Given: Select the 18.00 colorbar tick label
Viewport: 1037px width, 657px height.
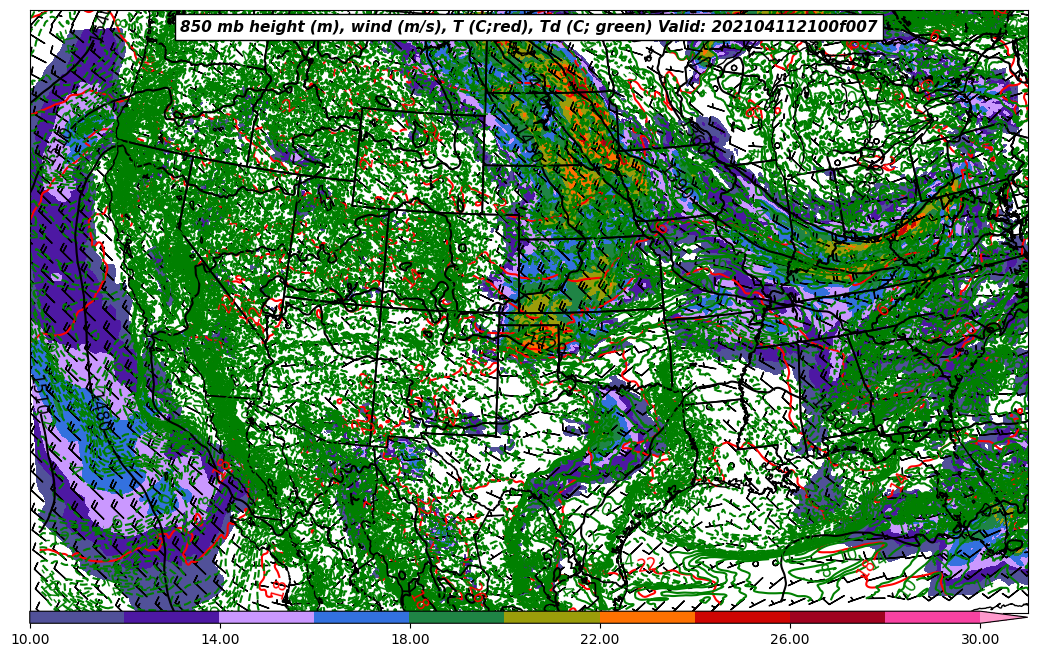Looking at the screenshot, I should click(x=410, y=638).
